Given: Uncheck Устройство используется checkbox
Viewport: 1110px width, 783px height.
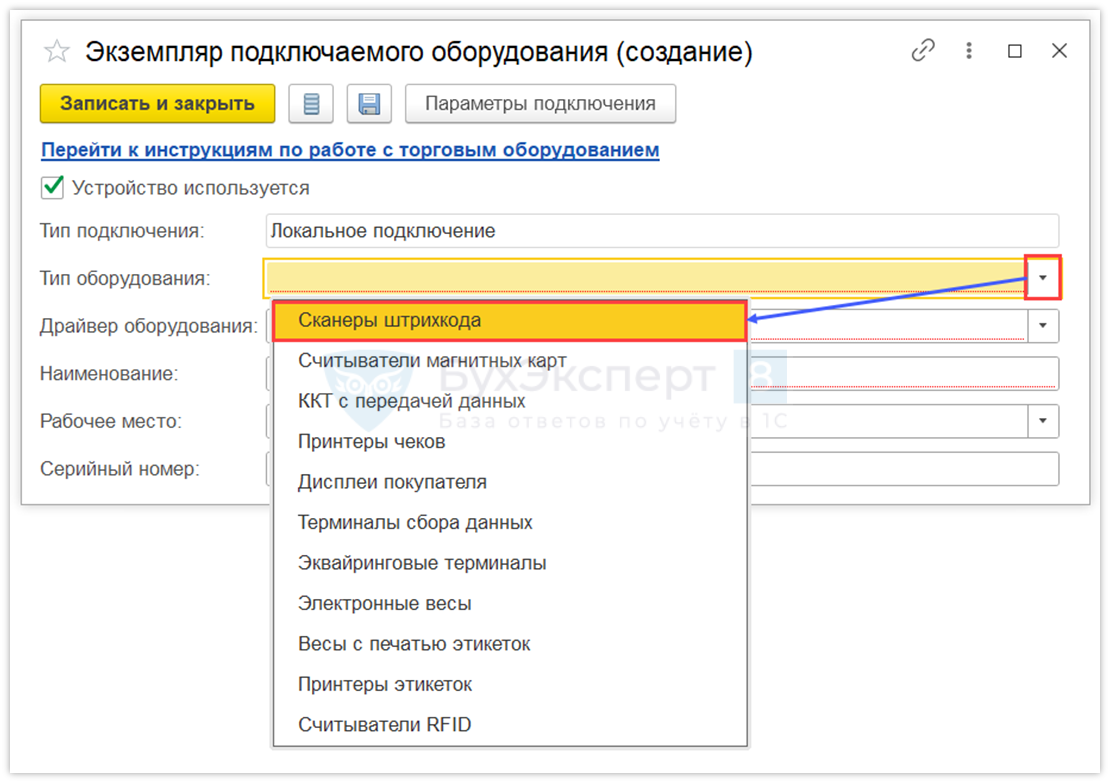Looking at the screenshot, I should (x=52, y=188).
